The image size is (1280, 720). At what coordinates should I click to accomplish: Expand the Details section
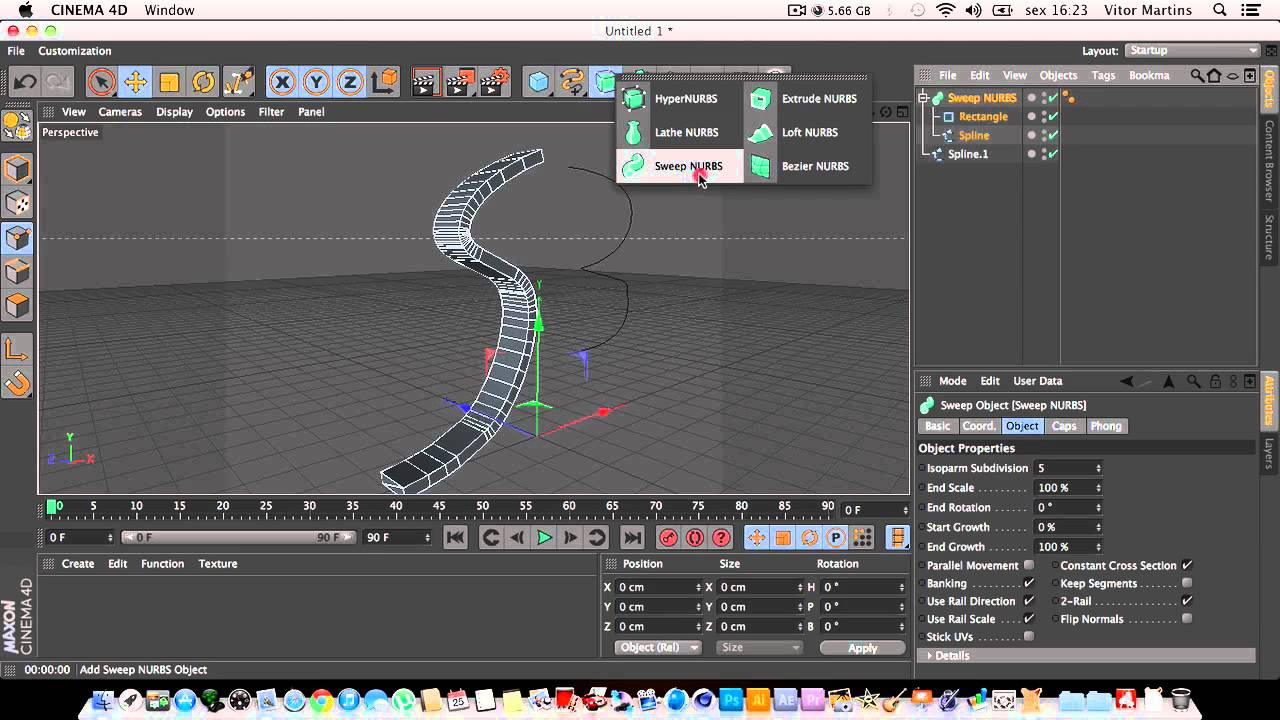click(1086, 656)
